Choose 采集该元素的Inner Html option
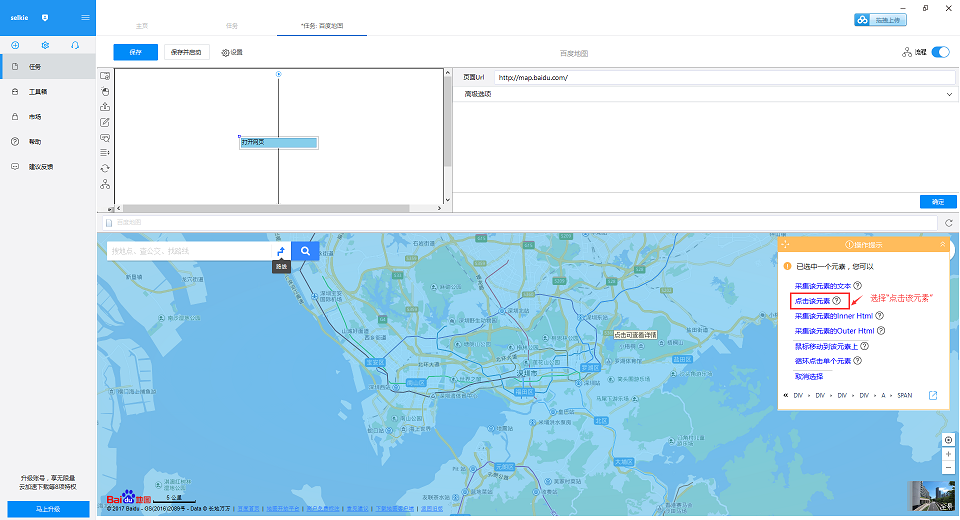This screenshot has width=960, height=520. tap(834, 316)
